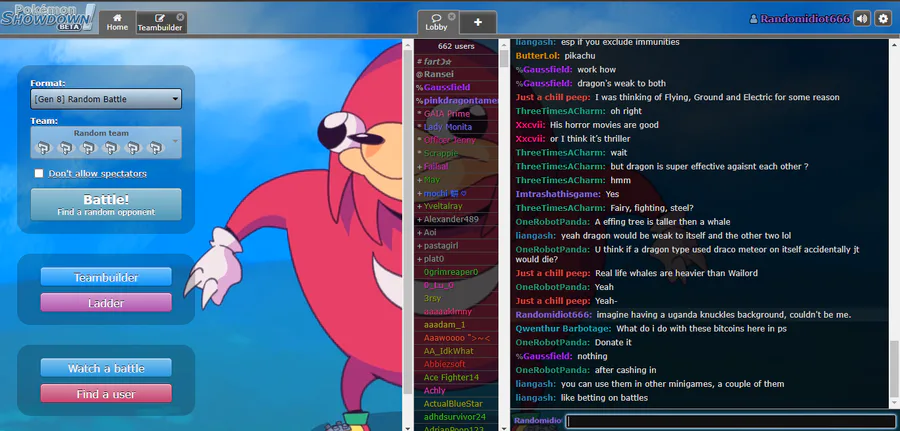Click the chat message input field
900x431 pixels.
[x=731, y=421]
